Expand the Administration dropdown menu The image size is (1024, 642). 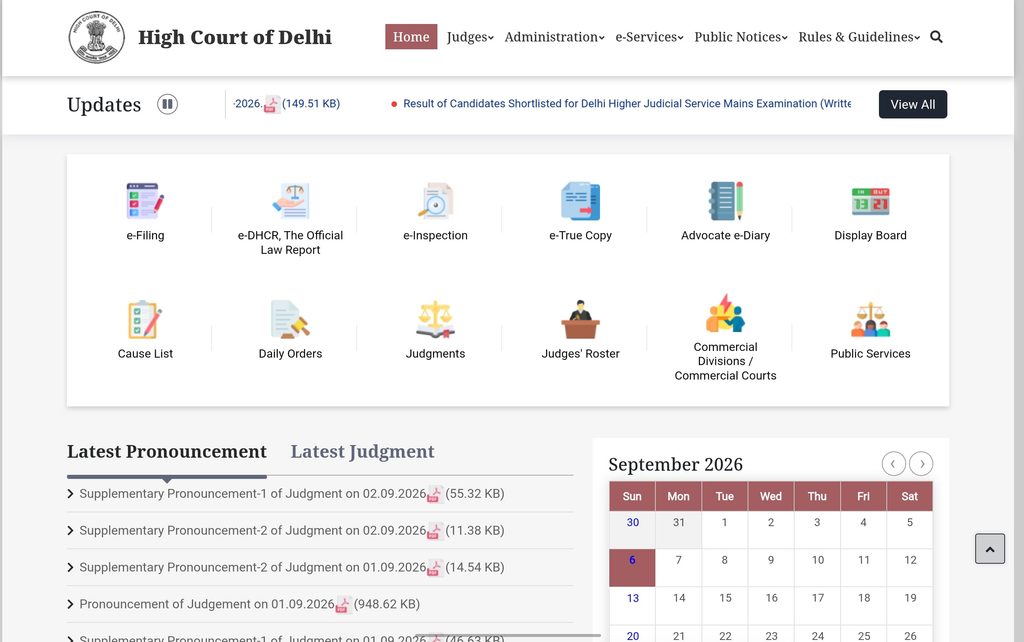[x=554, y=37]
